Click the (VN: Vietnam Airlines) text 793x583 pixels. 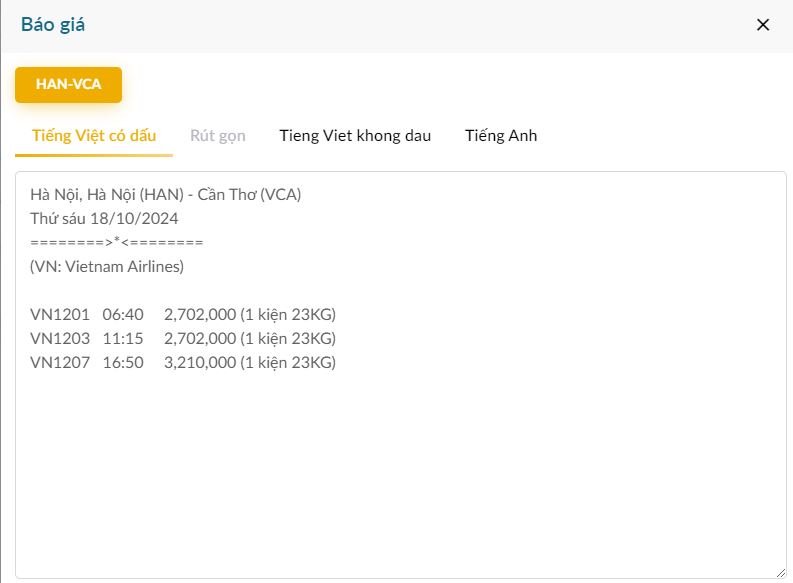[107, 267]
